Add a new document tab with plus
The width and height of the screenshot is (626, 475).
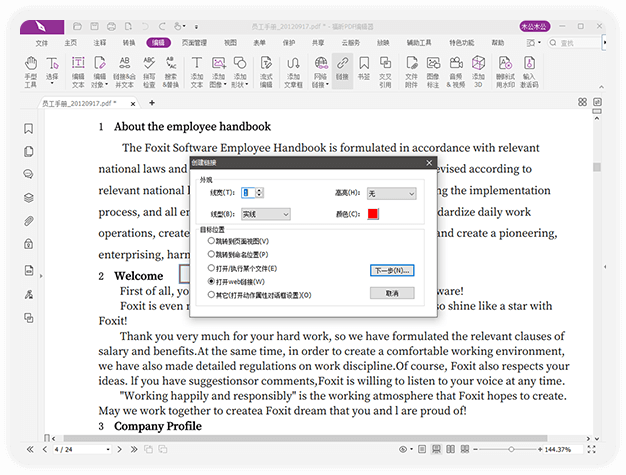[152, 103]
